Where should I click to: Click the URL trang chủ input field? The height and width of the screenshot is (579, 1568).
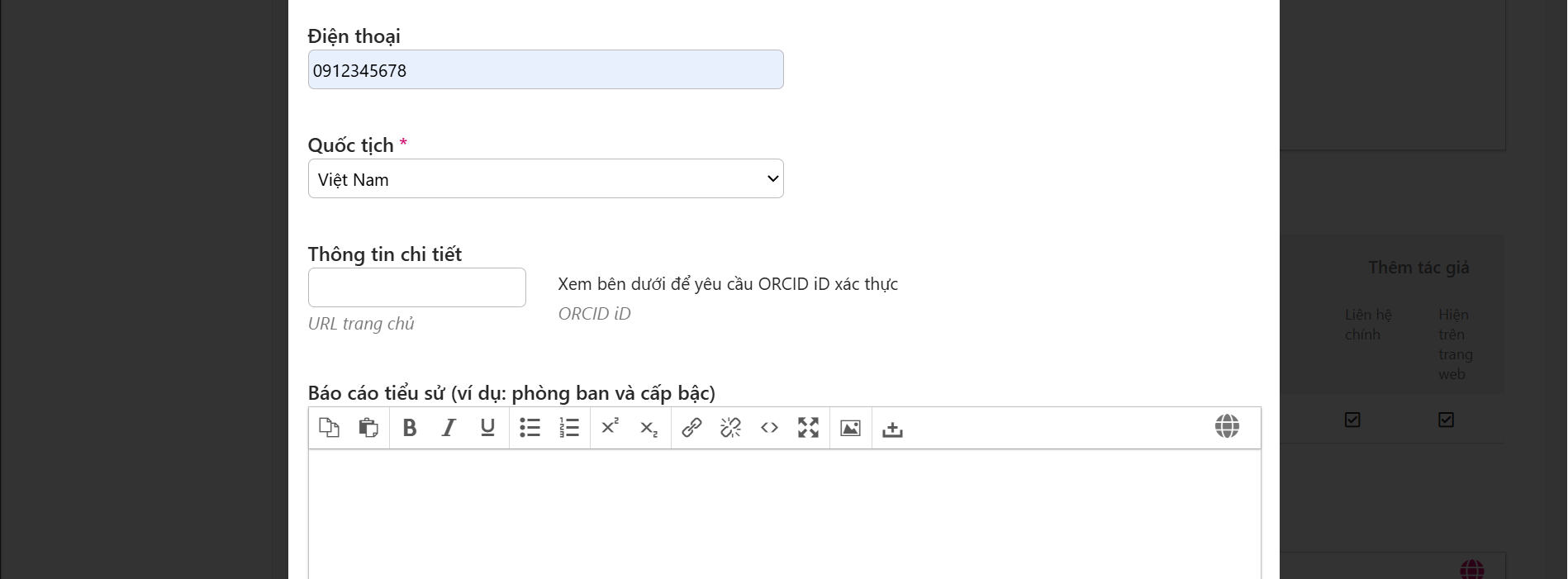(417, 287)
